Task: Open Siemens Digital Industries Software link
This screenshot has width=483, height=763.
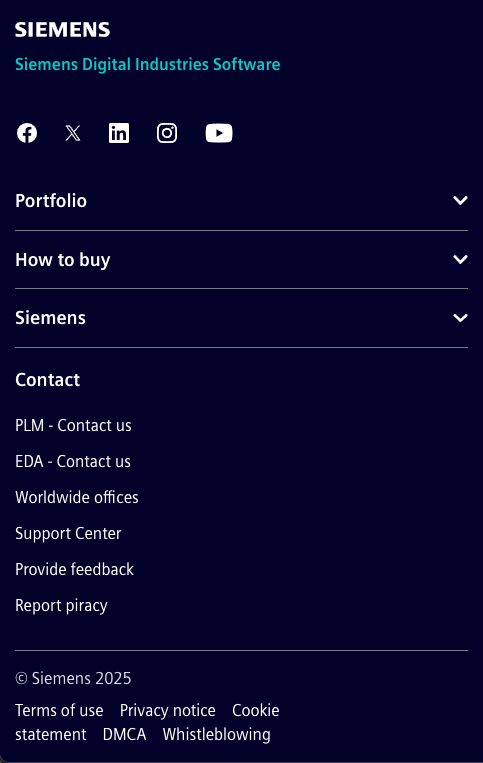Action: (147, 64)
